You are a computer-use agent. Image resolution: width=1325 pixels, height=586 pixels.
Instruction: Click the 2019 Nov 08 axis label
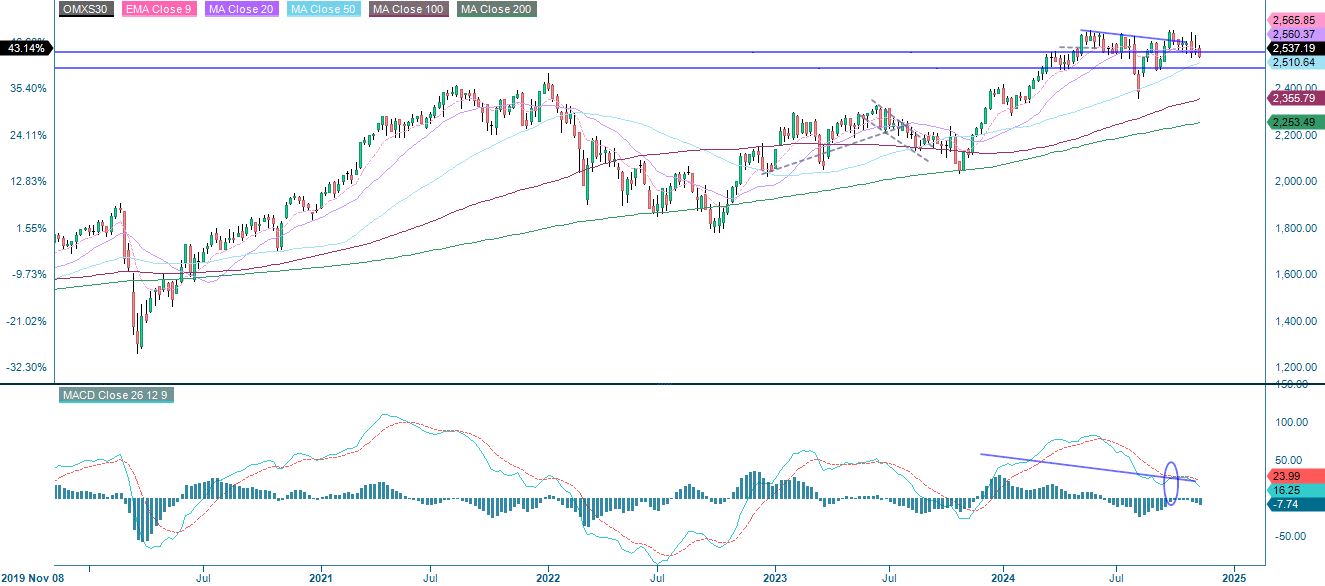tap(35, 577)
